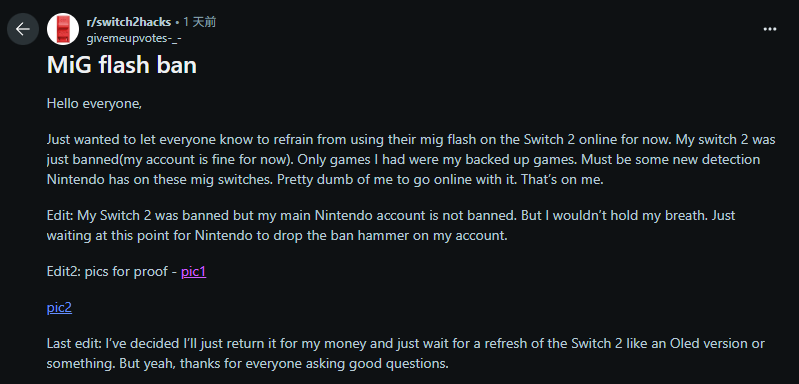Click the words 'Last edit:' in the post

[x=74, y=344]
